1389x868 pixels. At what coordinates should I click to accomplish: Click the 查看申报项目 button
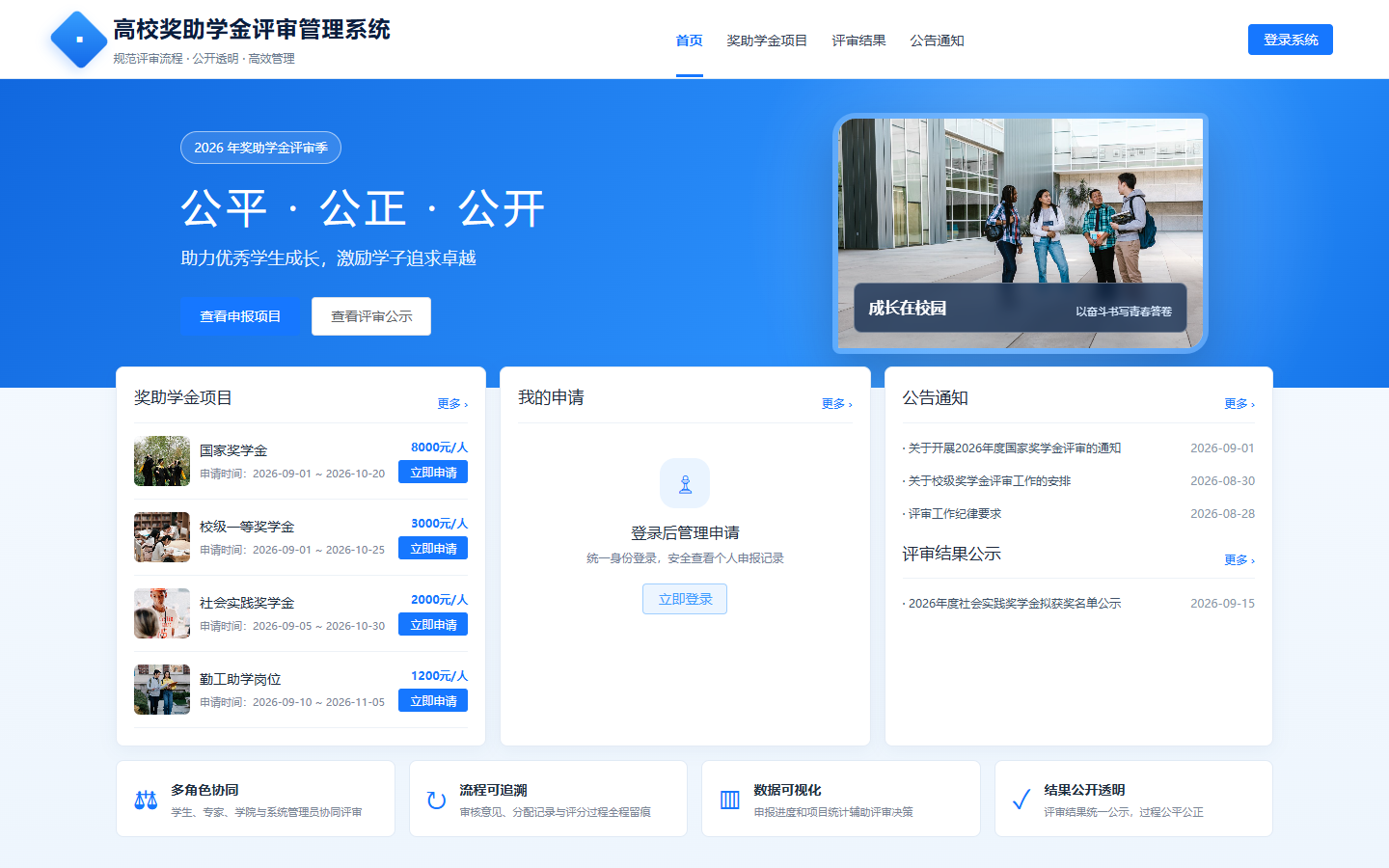(240, 316)
